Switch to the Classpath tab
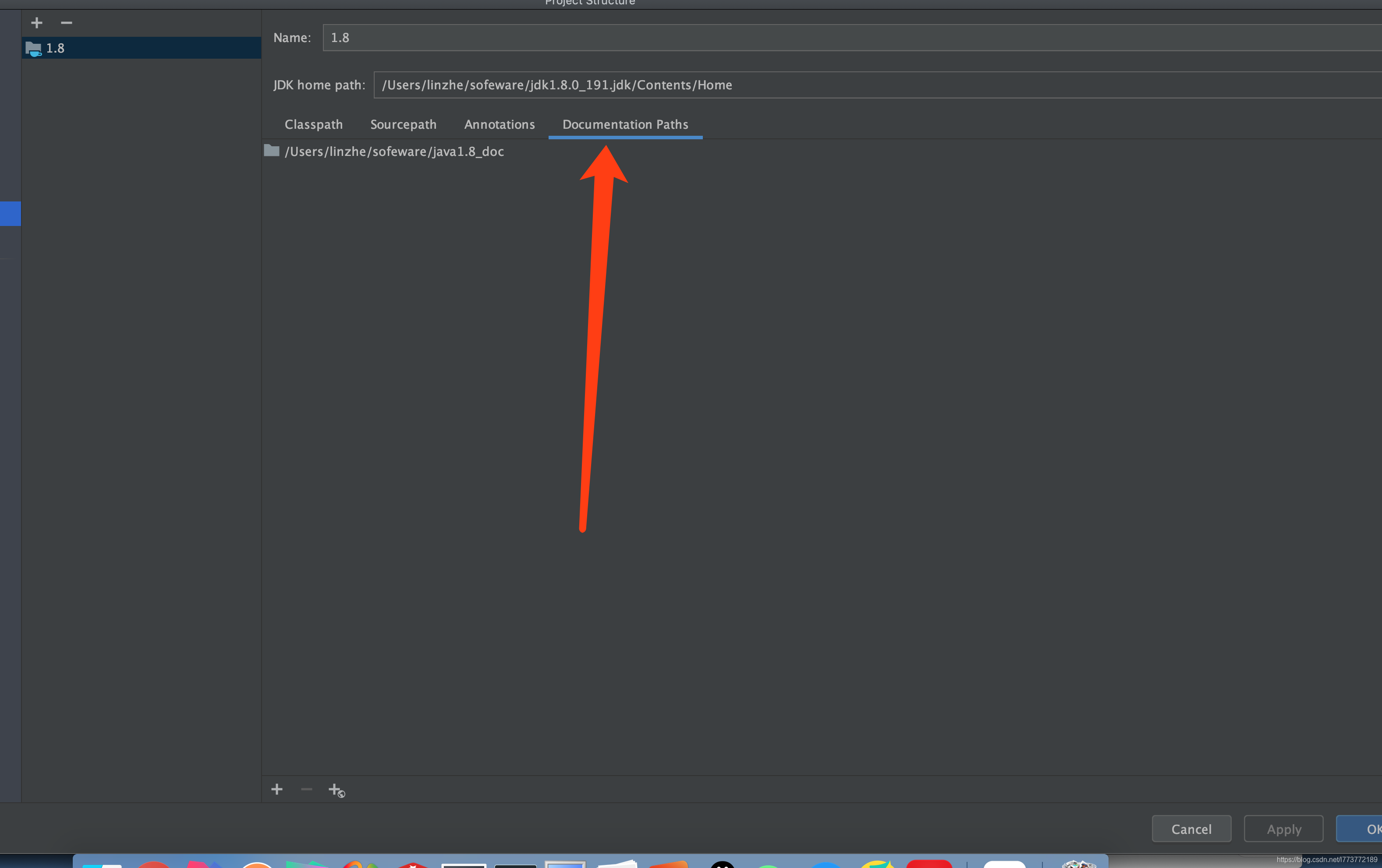Screen dimensions: 1382x868 pyautogui.click(x=313, y=124)
